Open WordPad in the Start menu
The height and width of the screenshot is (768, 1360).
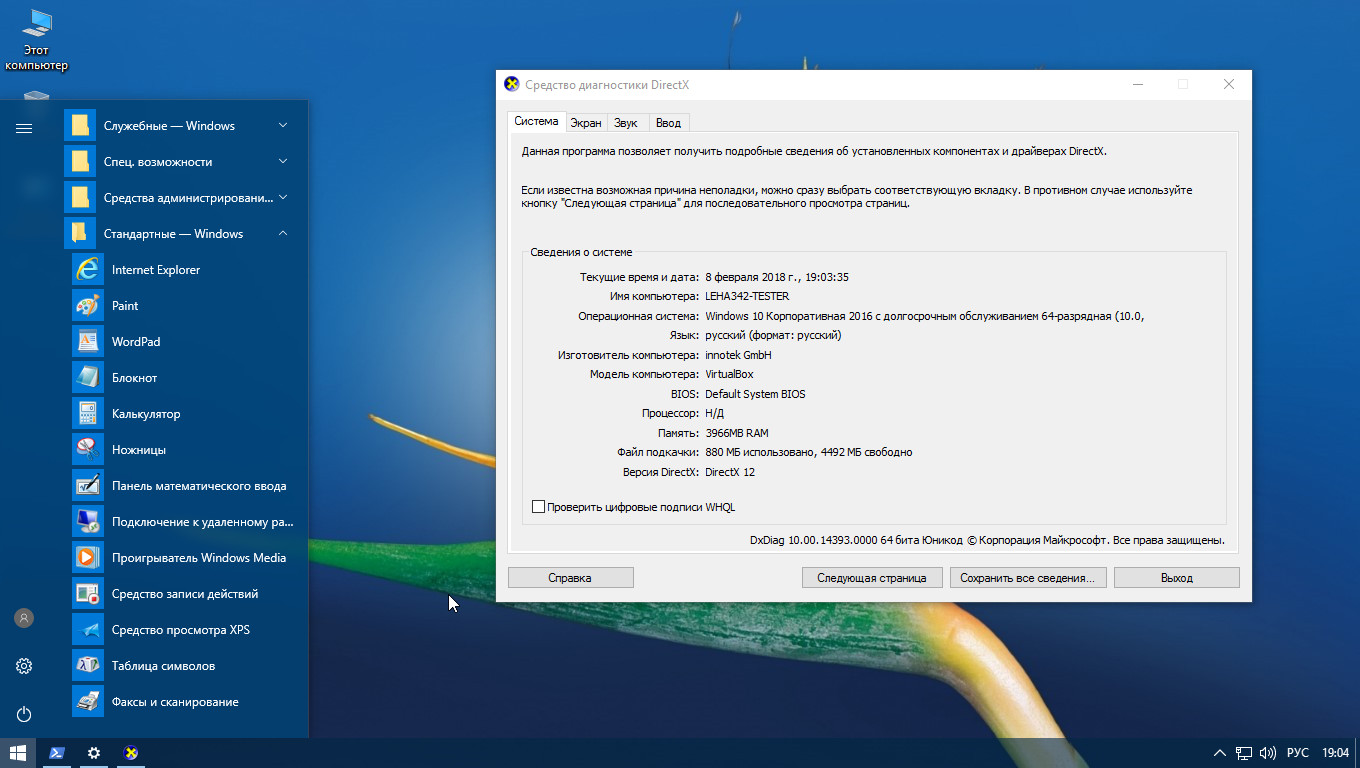(x=185, y=342)
